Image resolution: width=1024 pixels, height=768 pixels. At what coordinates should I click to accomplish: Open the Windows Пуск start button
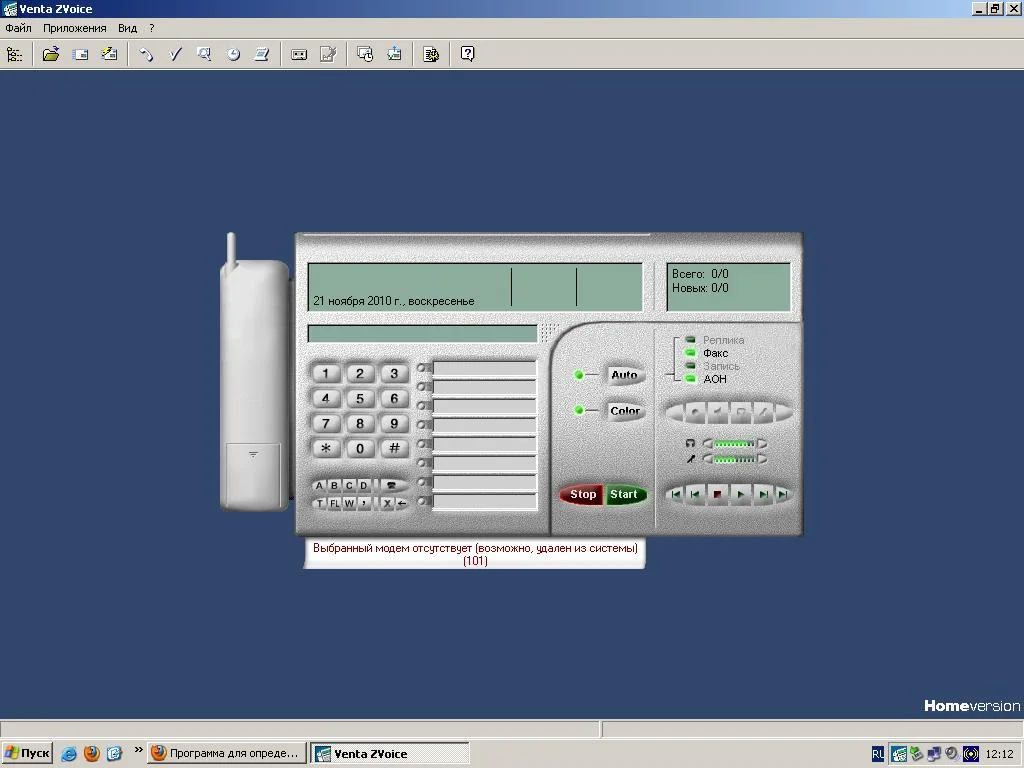pyautogui.click(x=27, y=753)
